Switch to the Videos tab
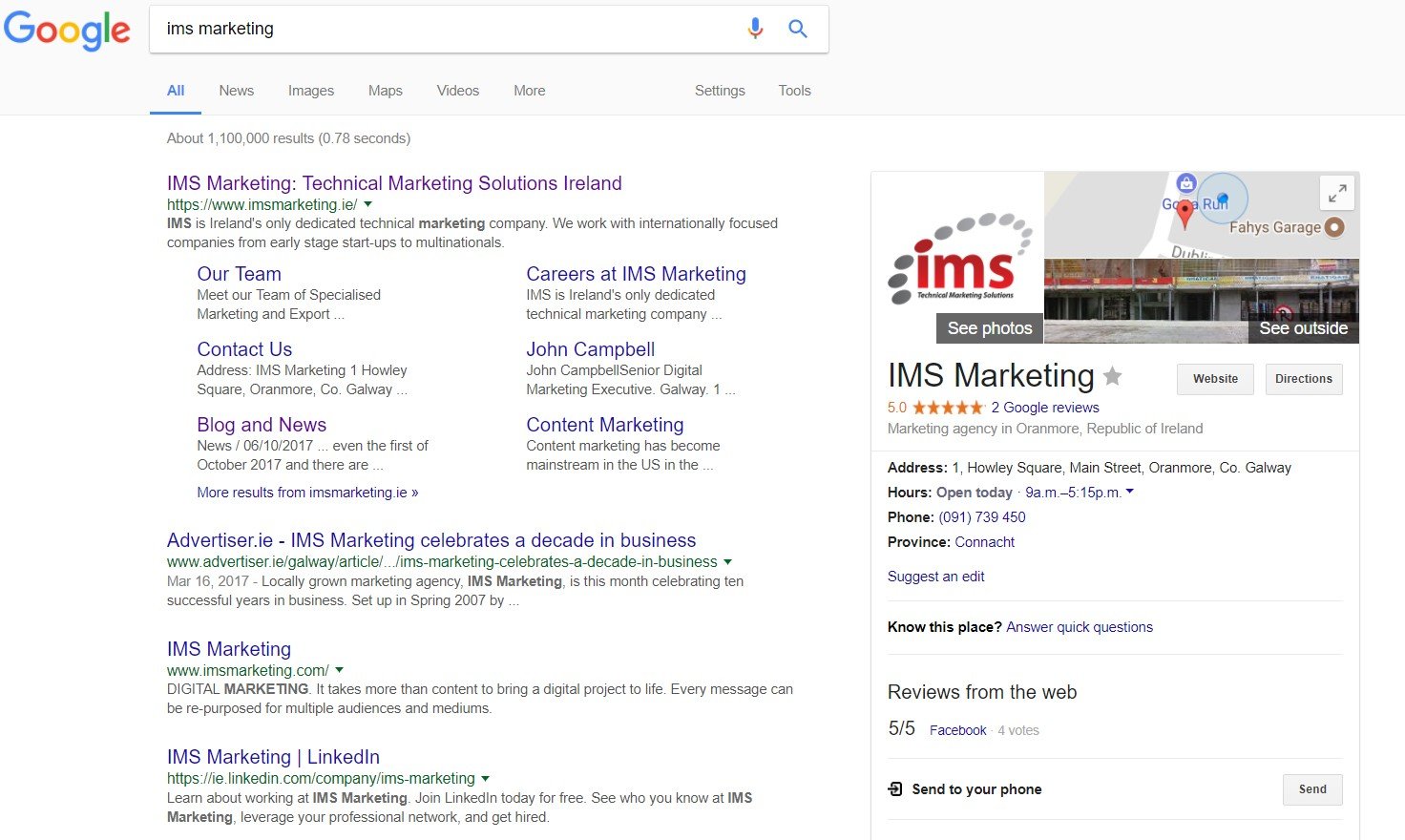 (458, 91)
